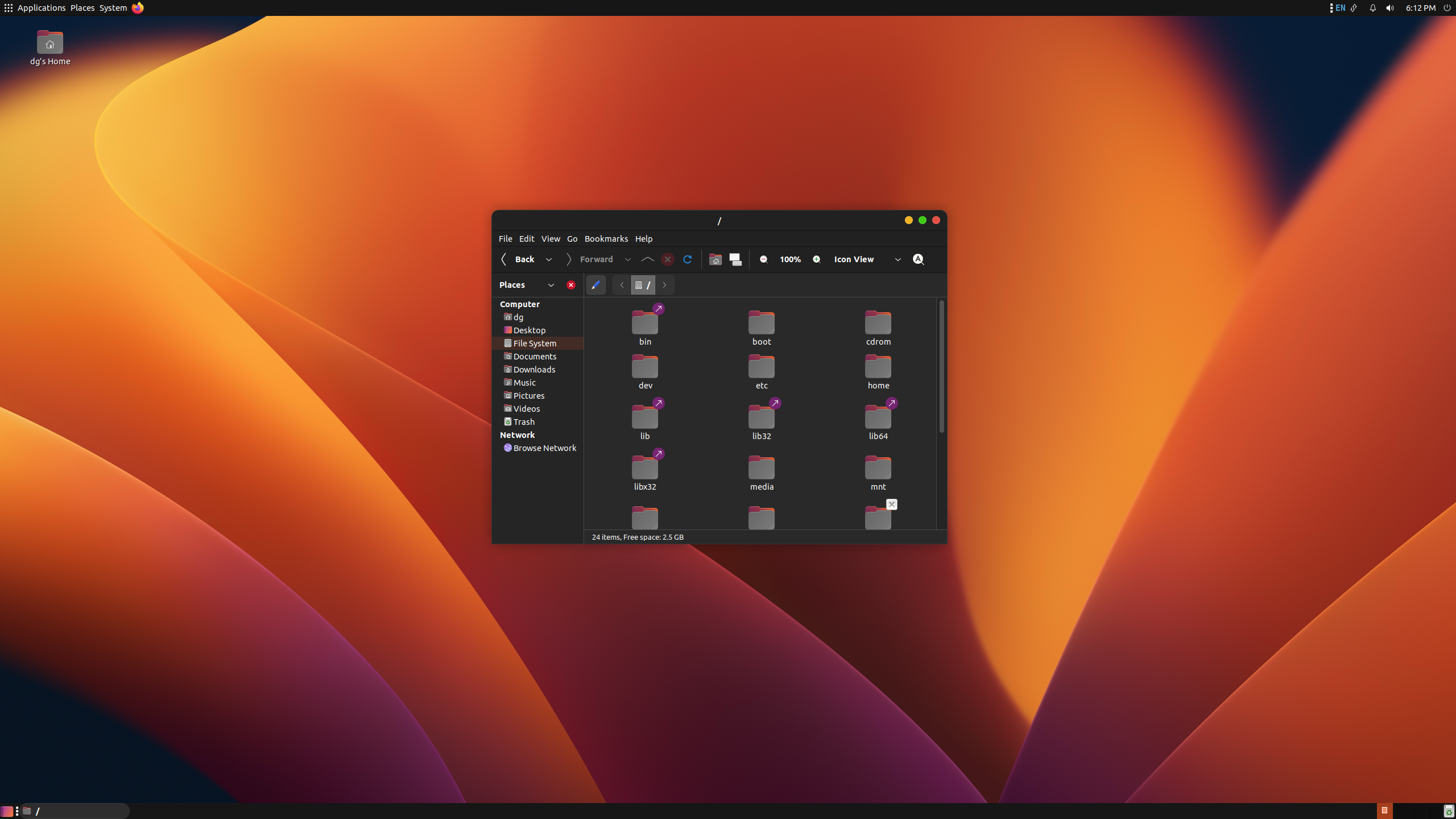The height and width of the screenshot is (819, 1456).
Task: Open the File menu
Action: coord(505,238)
